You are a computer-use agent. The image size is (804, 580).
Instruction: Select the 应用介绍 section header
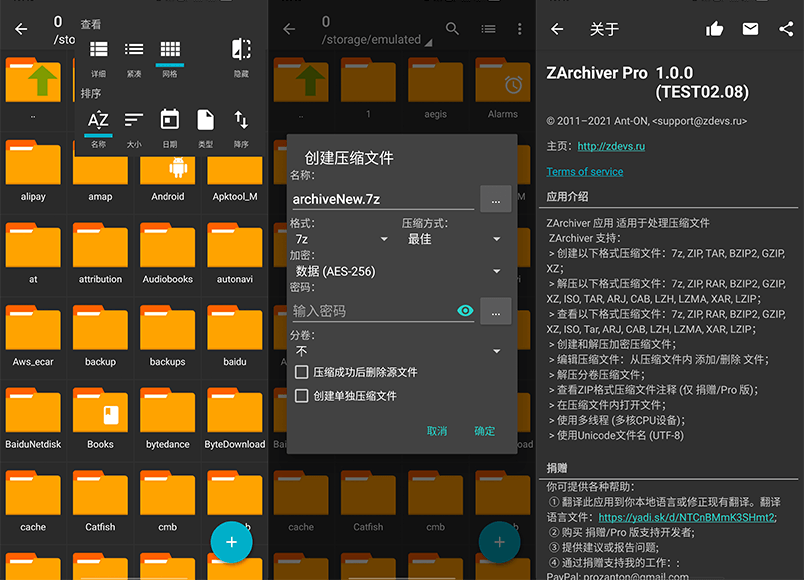[x=567, y=196]
